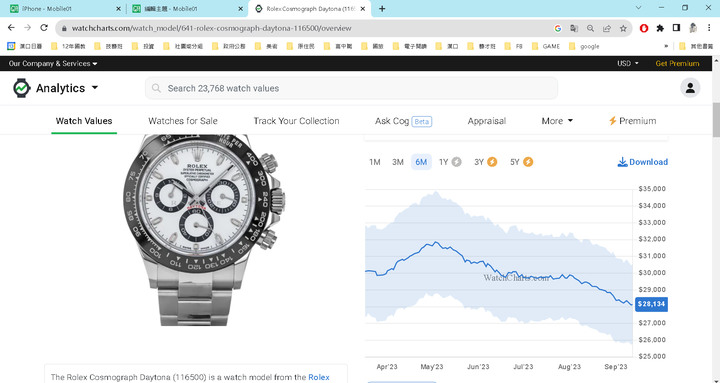Click Get Premium link
The height and width of the screenshot is (383, 720).
point(677,64)
